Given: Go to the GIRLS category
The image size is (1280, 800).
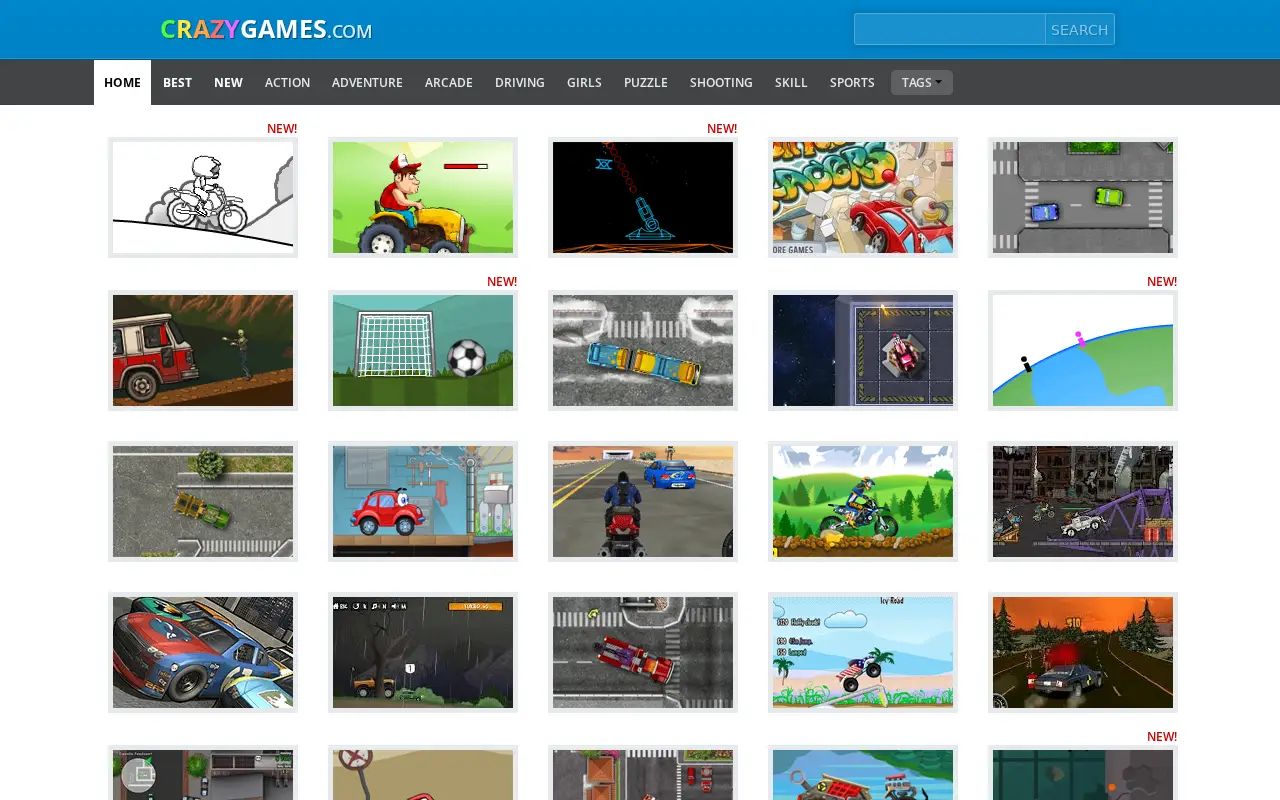Looking at the screenshot, I should tap(584, 82).
